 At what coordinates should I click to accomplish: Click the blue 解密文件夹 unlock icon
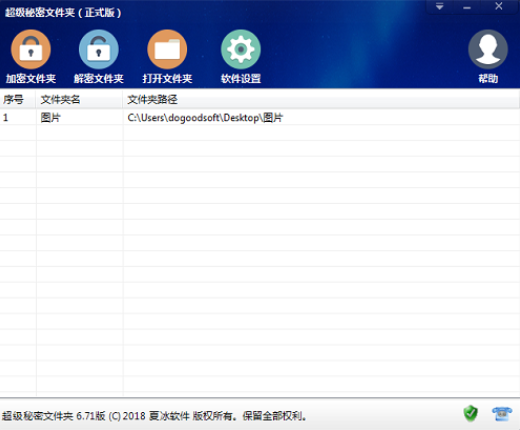99,49
